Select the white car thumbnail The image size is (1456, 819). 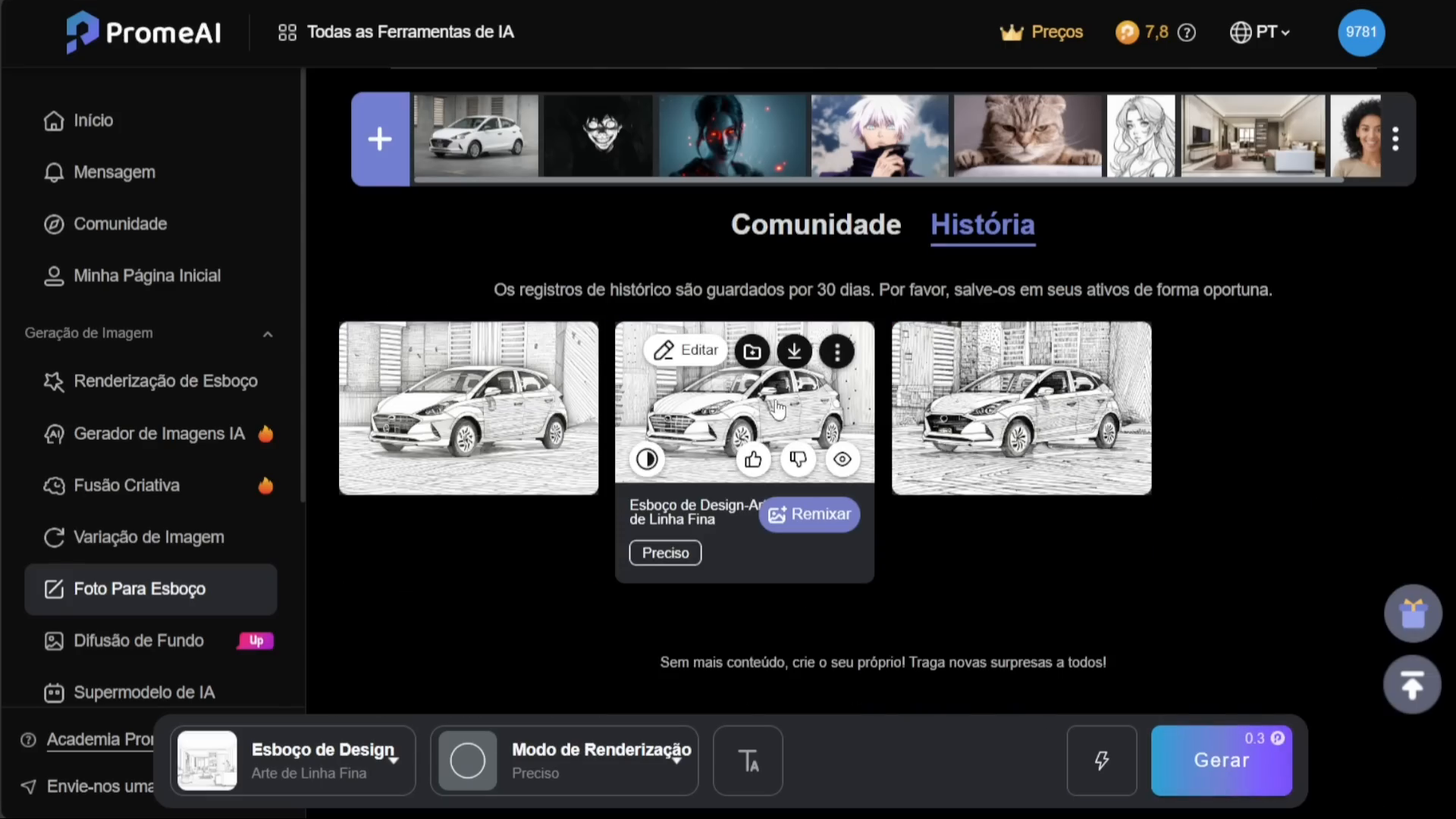tap(475, 136)
